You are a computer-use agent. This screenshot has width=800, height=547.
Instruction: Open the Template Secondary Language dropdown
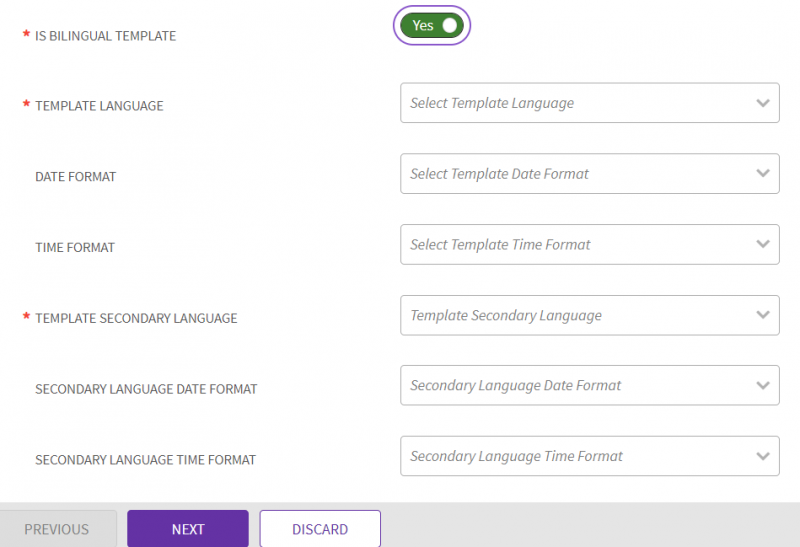coord(590,315)
